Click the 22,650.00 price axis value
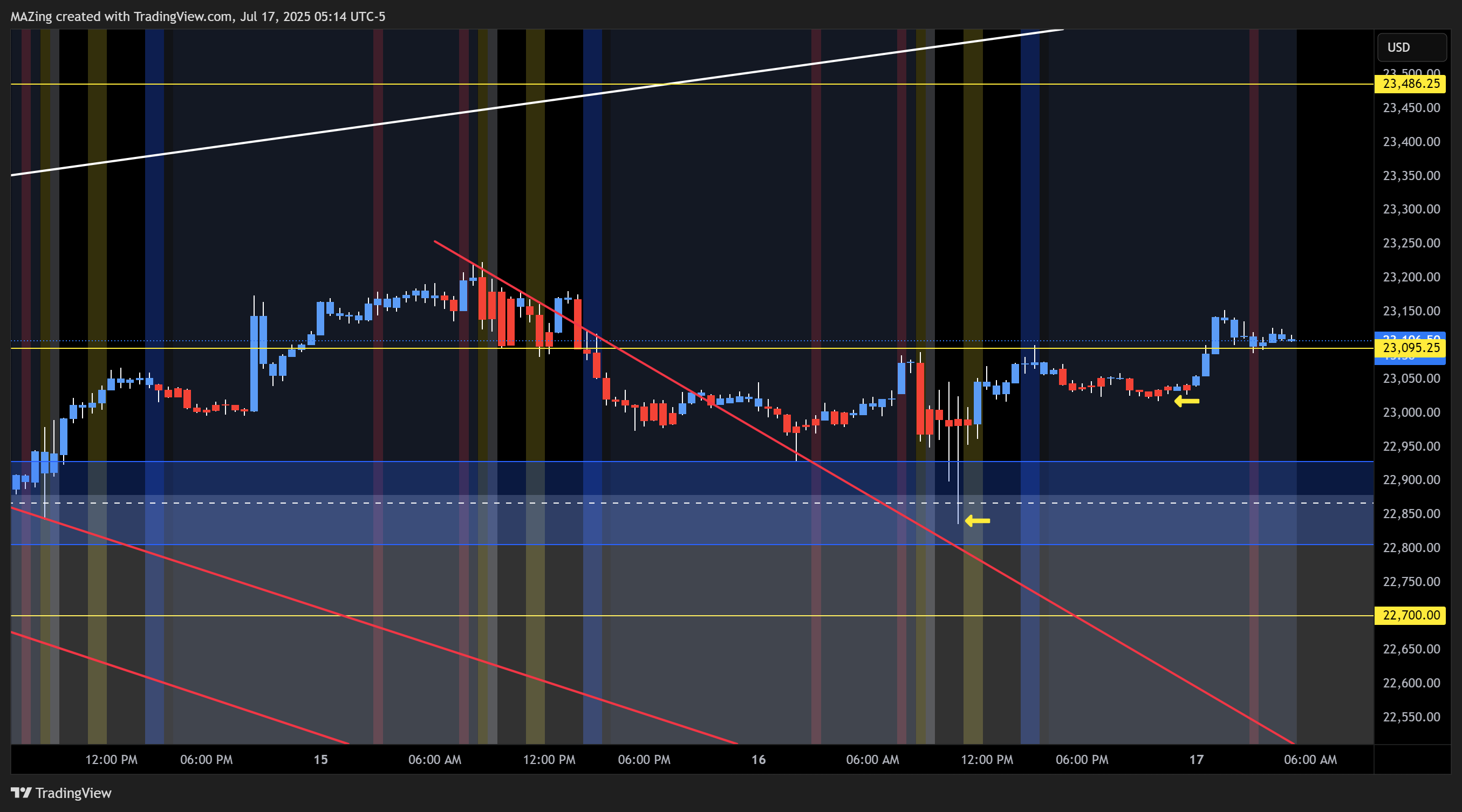1462x812 pixels. 1411,649
